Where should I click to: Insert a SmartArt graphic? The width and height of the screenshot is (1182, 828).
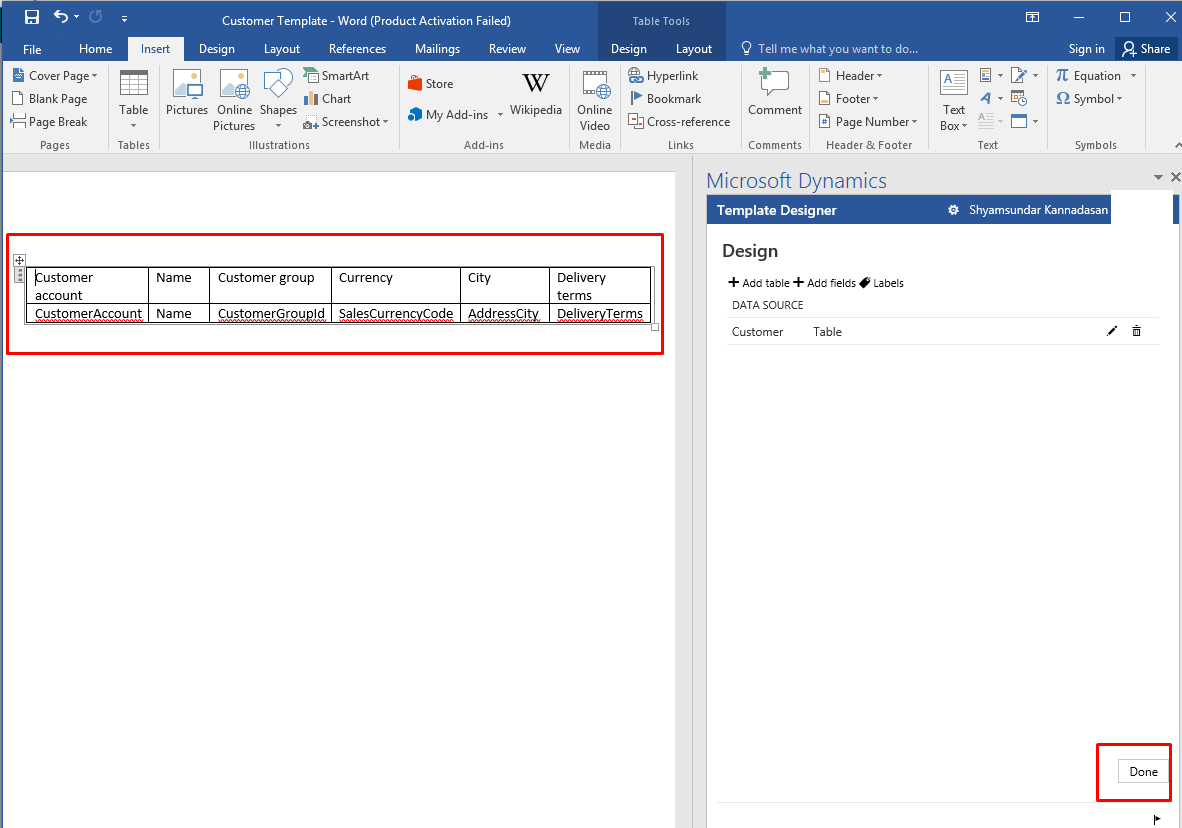[x=336, y=75]
